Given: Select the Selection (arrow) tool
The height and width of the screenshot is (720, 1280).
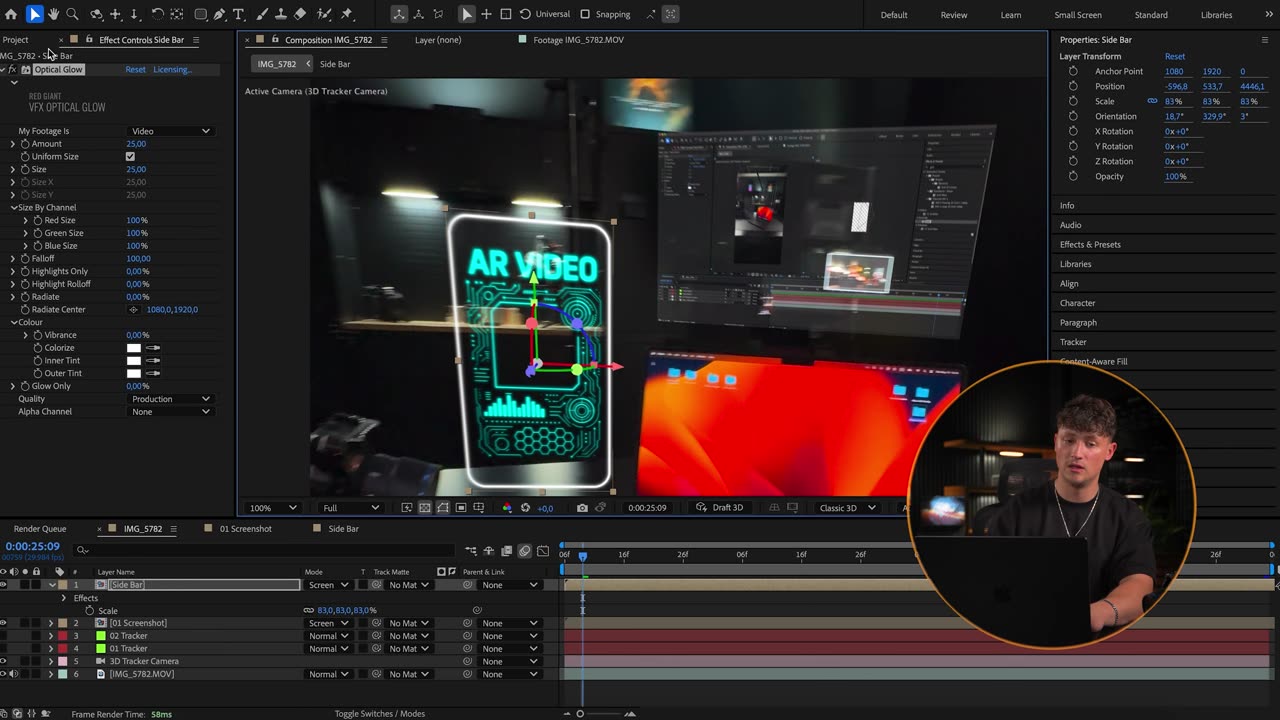Looking at the screenshot, I should tap(34, 14).
